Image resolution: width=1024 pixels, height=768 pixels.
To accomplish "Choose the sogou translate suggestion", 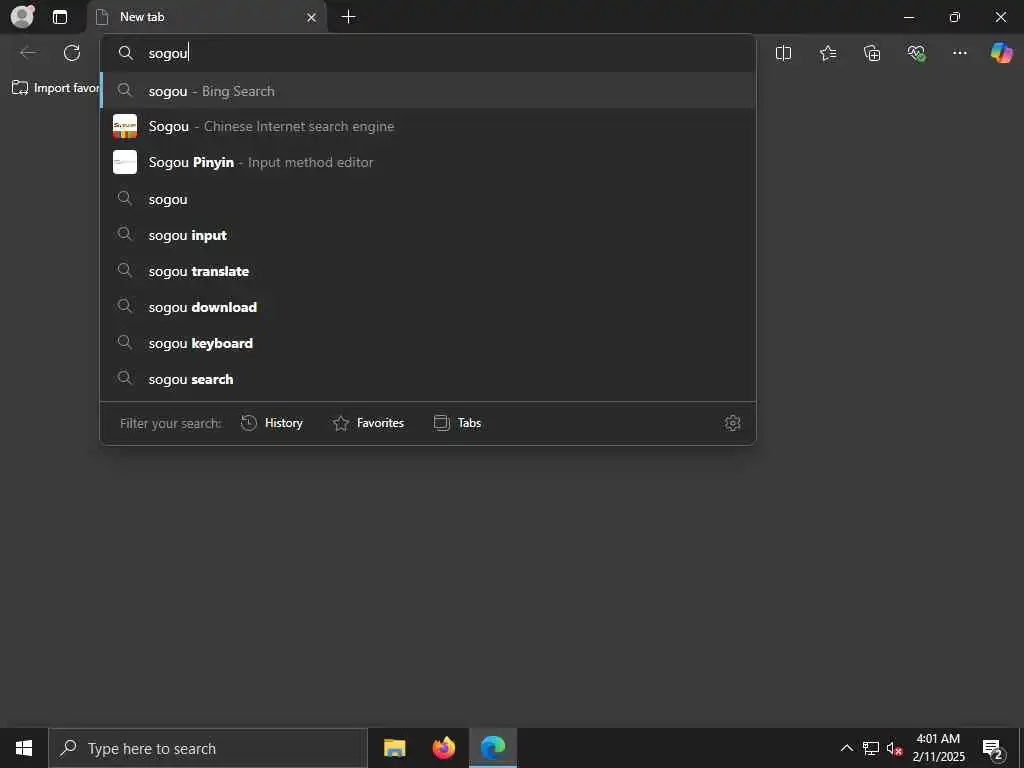I will click(428, 271).
